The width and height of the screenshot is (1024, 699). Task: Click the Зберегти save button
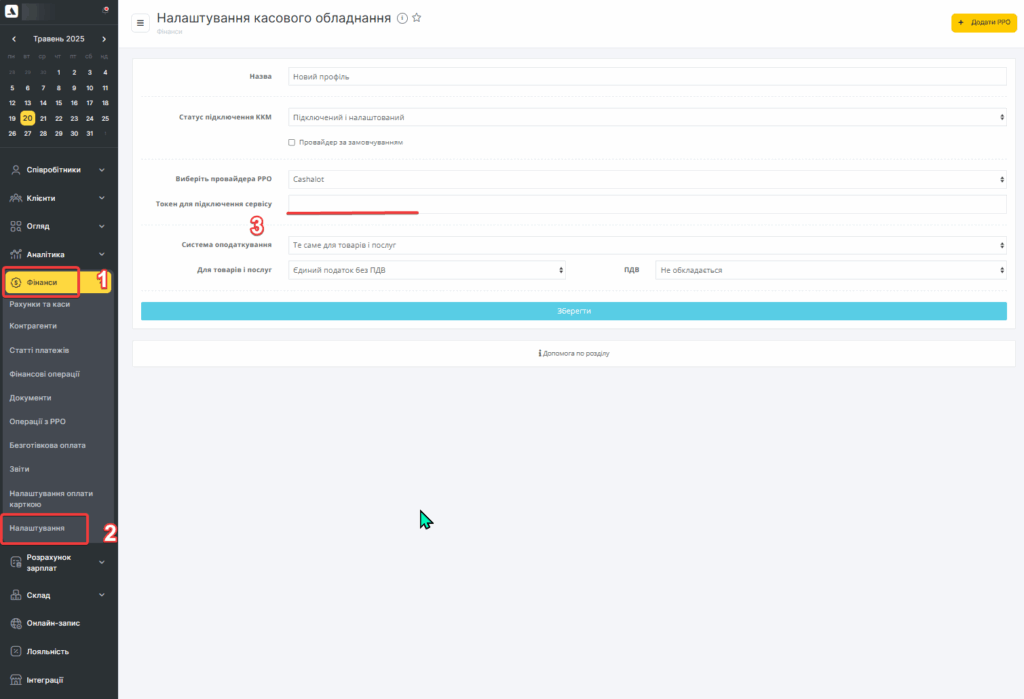(x=573, y=311)
